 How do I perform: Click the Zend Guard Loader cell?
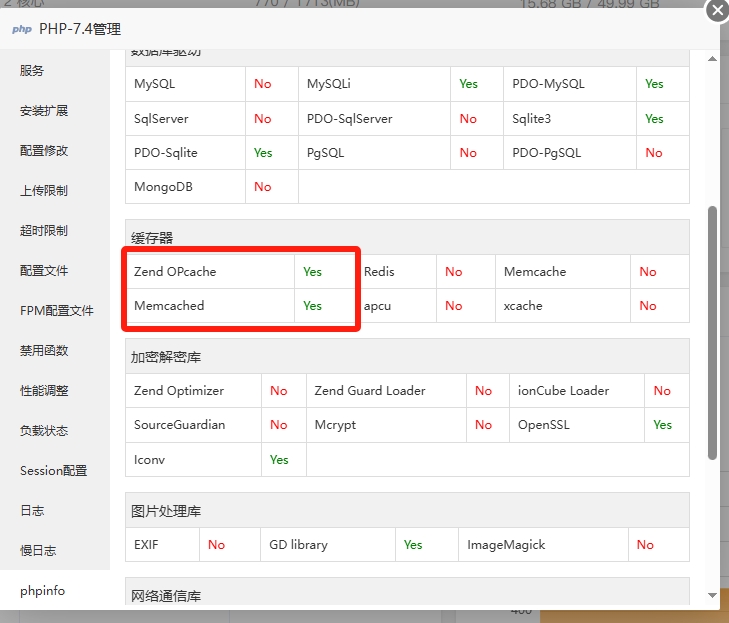point(386,391)
